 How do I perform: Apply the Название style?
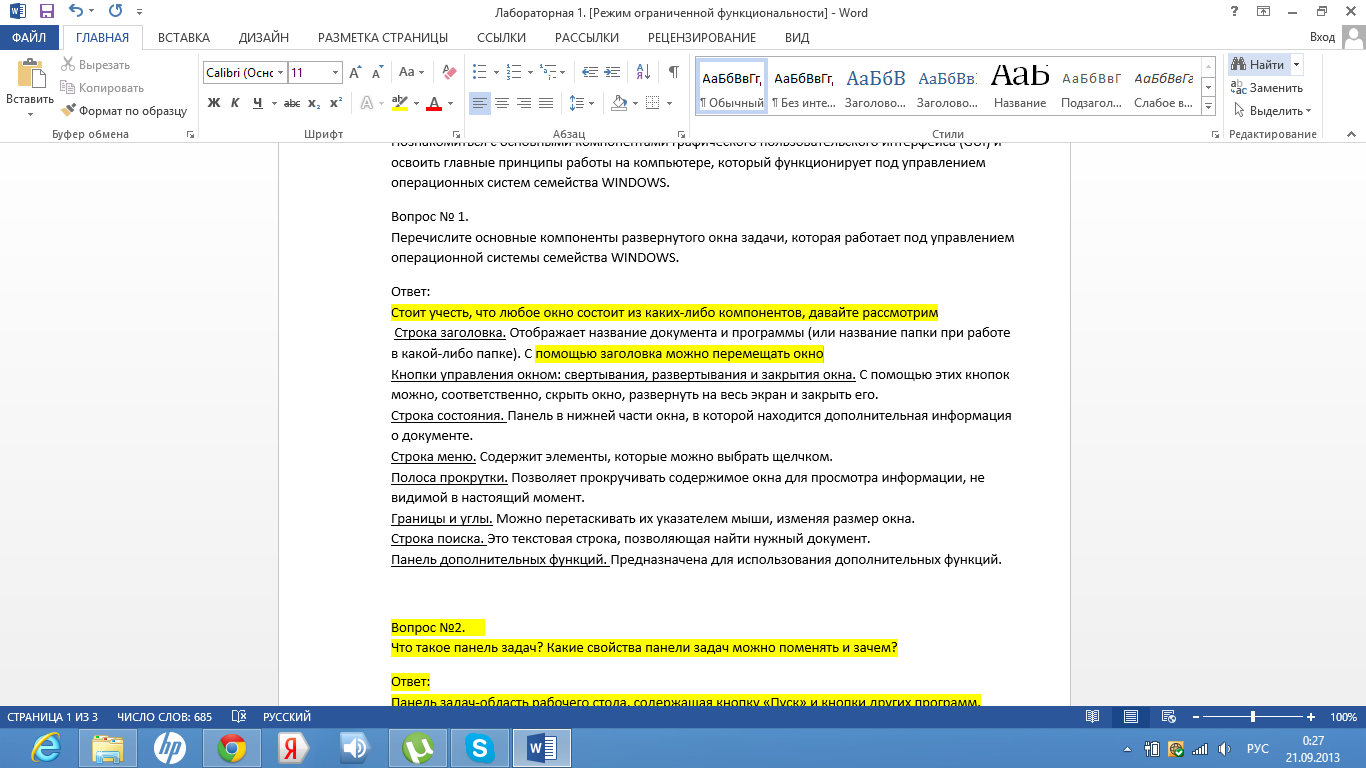click(1020, 87)
